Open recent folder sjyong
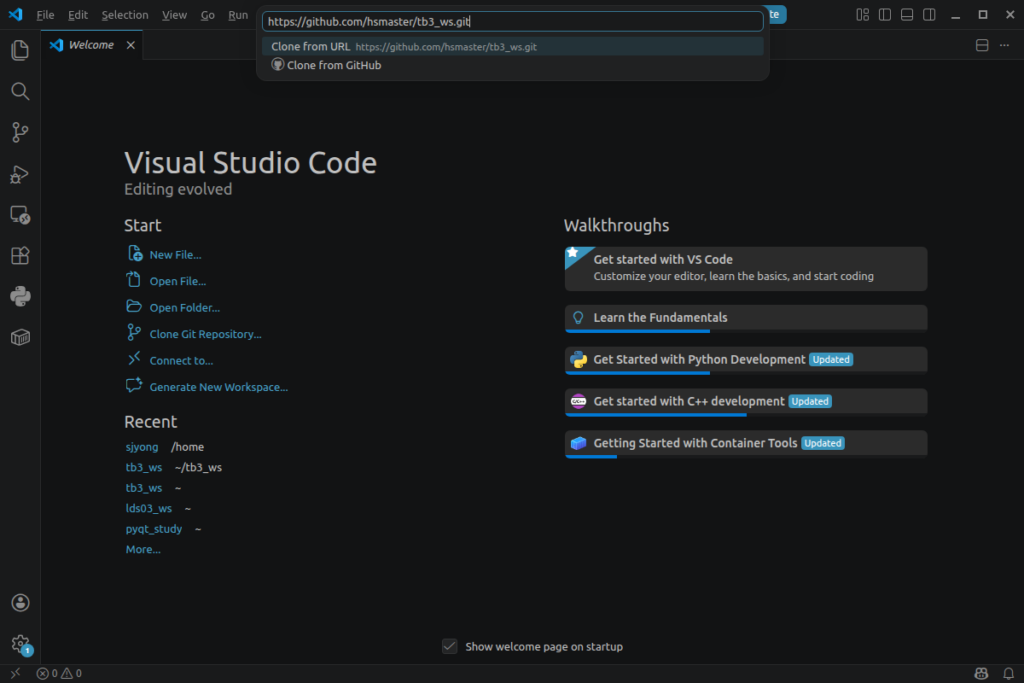 click(142, 447)
